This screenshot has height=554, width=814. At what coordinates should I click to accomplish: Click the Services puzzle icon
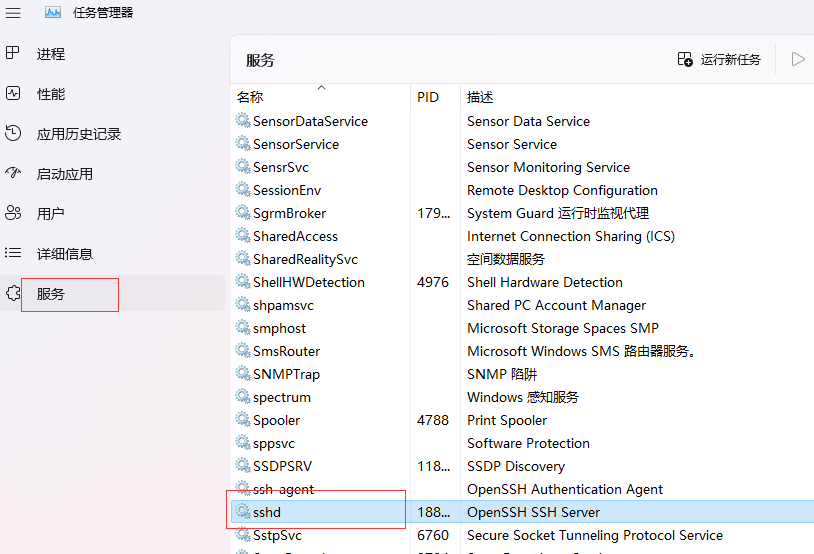click(x=13, y=294)
